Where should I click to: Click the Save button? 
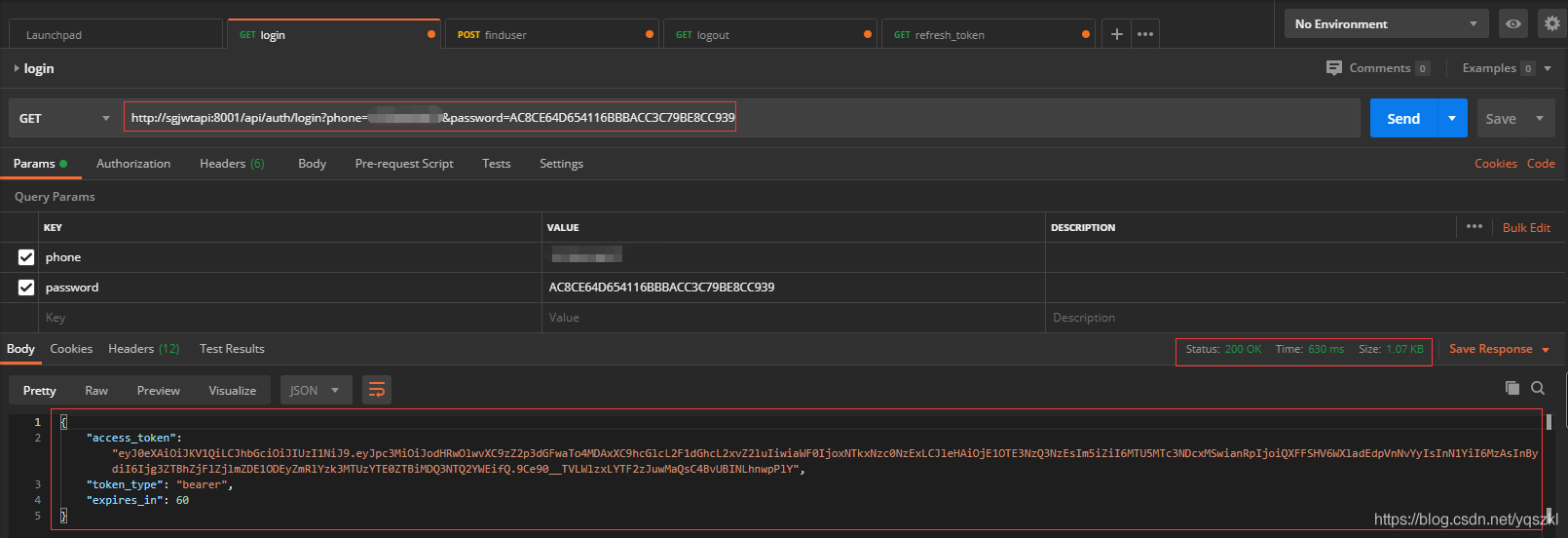[x=1501, y=118]
